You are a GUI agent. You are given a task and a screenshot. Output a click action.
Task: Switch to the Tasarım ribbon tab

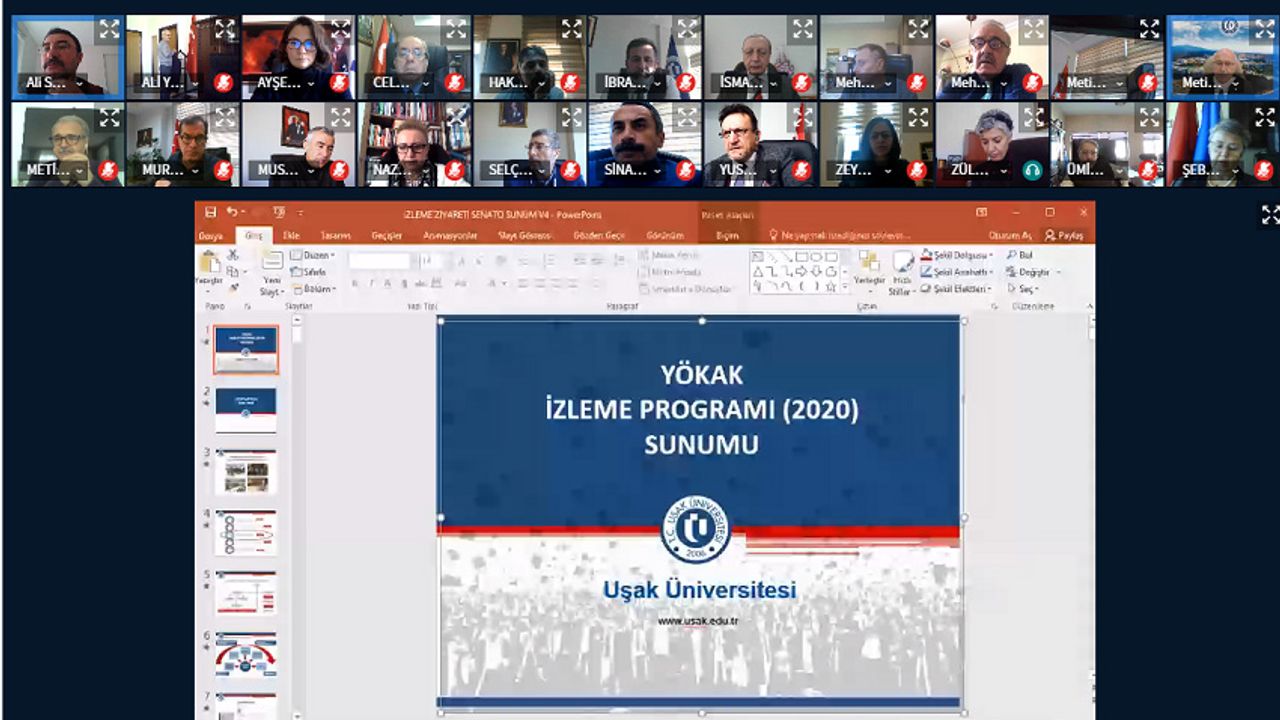[336, 236]
